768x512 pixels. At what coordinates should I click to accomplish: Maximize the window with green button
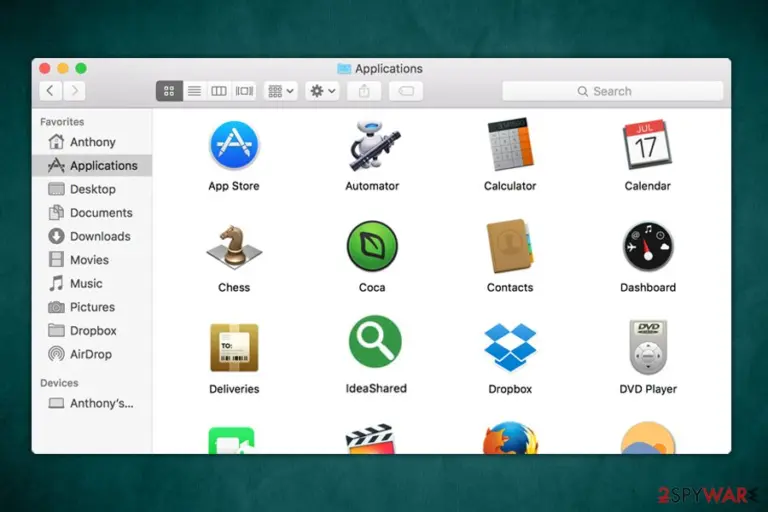pyautogui.click(x=81, y=69)
